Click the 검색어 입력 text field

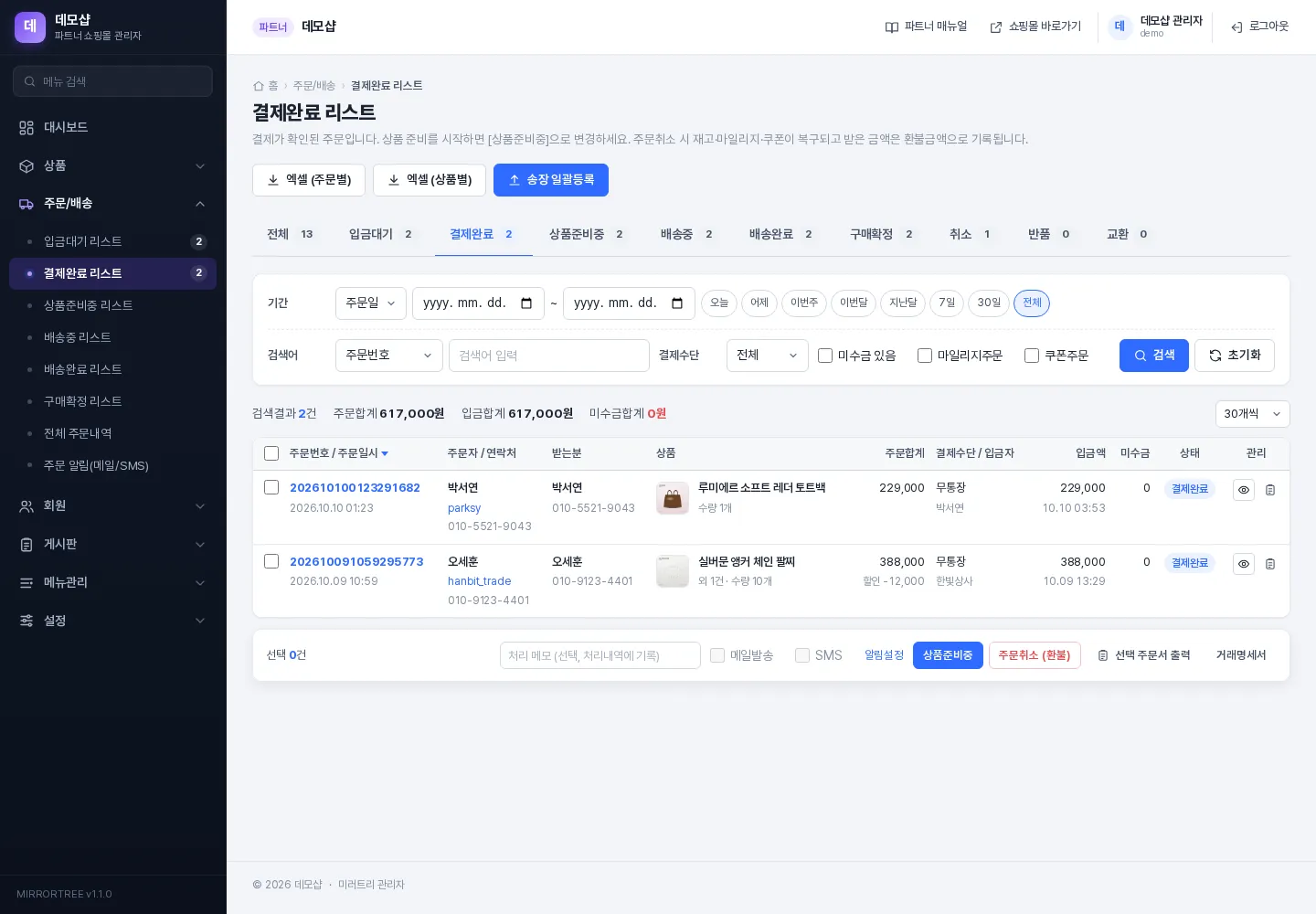pyautogui.click(x=549, y=356)
